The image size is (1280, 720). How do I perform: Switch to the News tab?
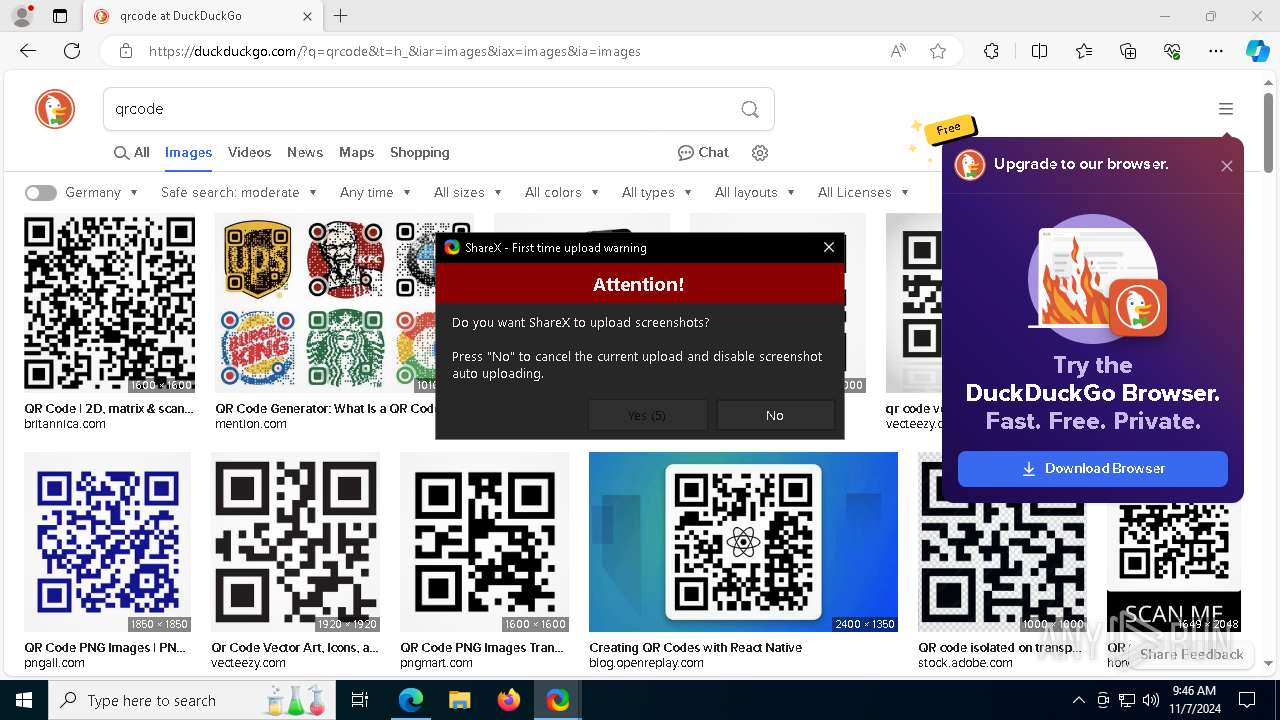click(x=305, y=153)
